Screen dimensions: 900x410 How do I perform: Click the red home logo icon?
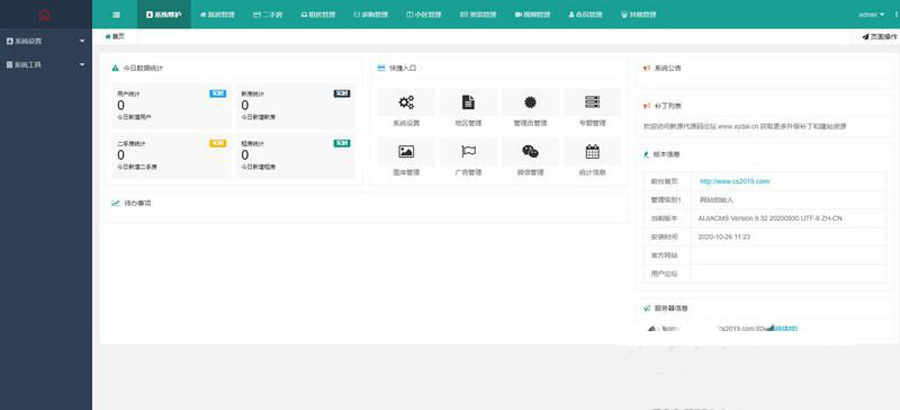tap(44, 15)
